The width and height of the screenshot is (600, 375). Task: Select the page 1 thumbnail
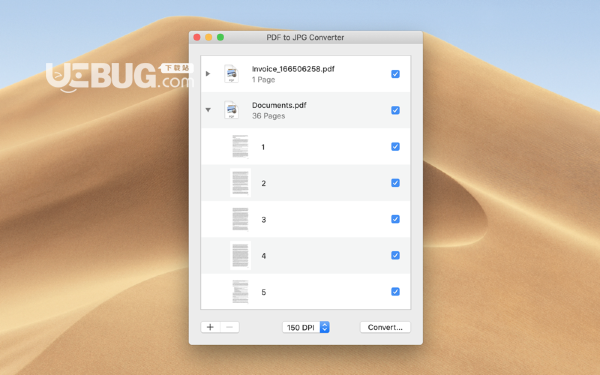click(240, 147)
